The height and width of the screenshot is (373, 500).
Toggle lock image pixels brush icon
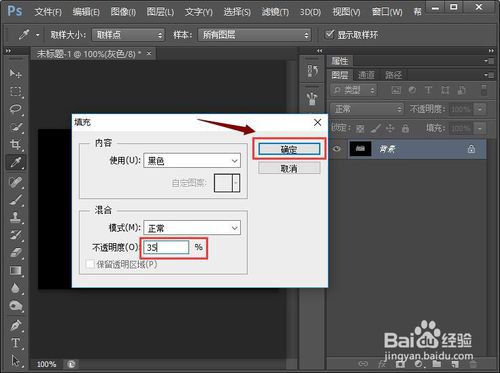376,128
